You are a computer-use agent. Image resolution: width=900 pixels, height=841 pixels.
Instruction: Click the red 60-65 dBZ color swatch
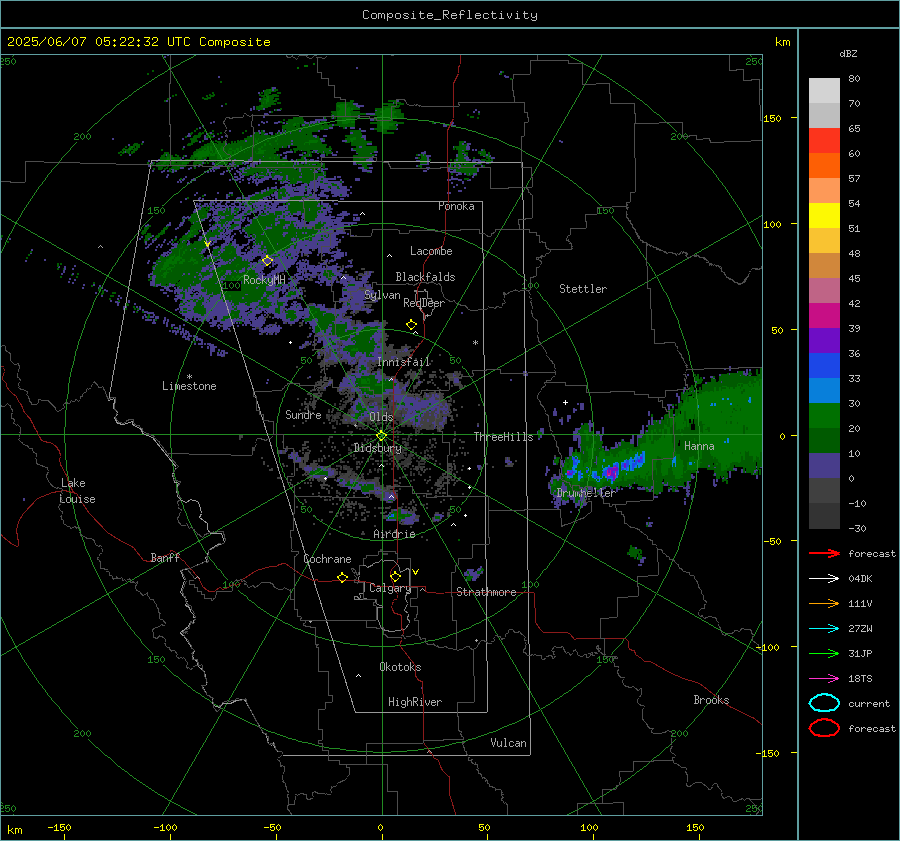coord(824,141)
